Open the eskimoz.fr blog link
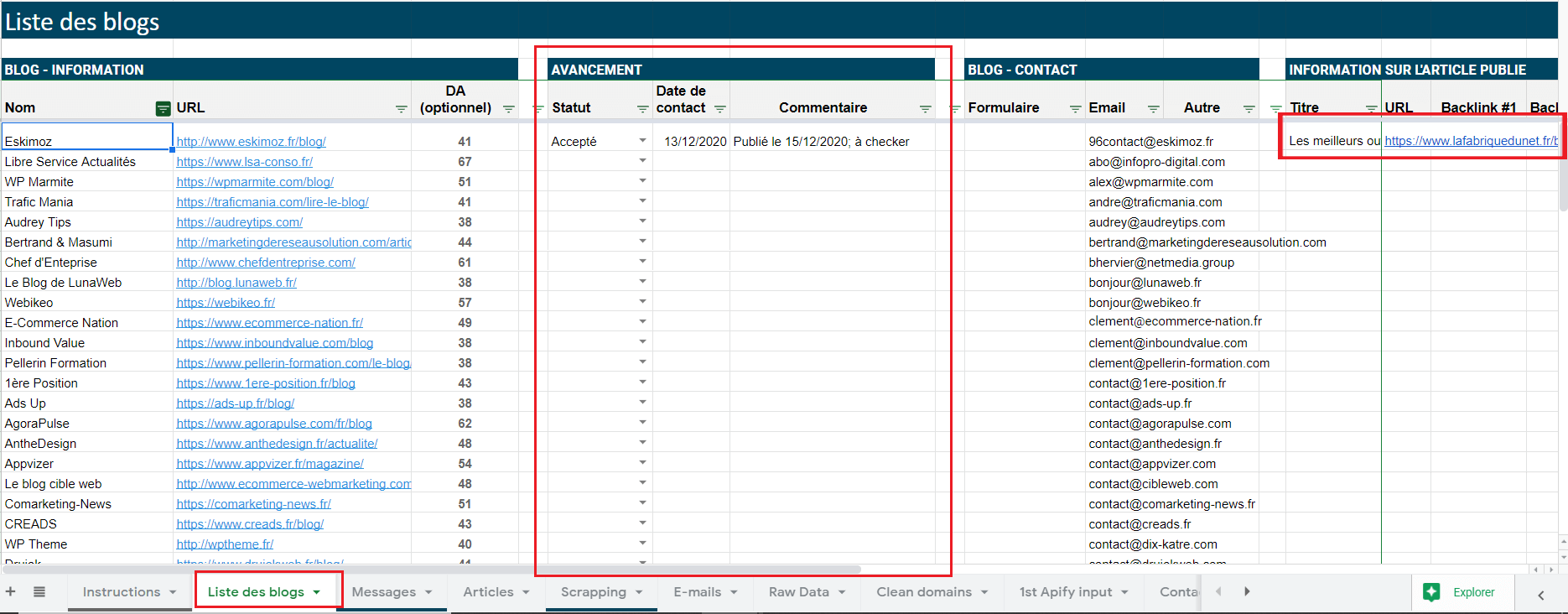 (251, 142)
